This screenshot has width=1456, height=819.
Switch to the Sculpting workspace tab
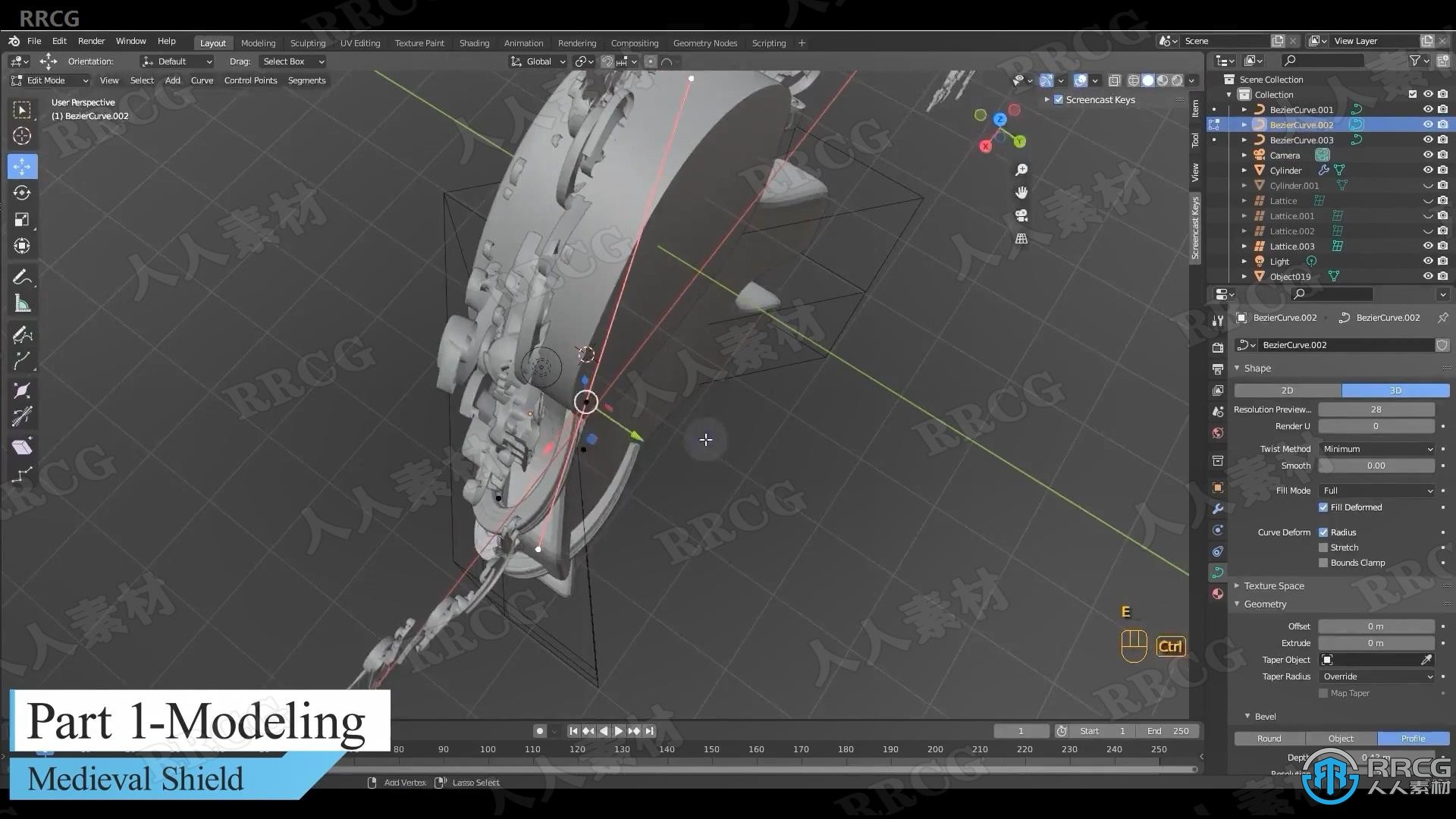308,43
